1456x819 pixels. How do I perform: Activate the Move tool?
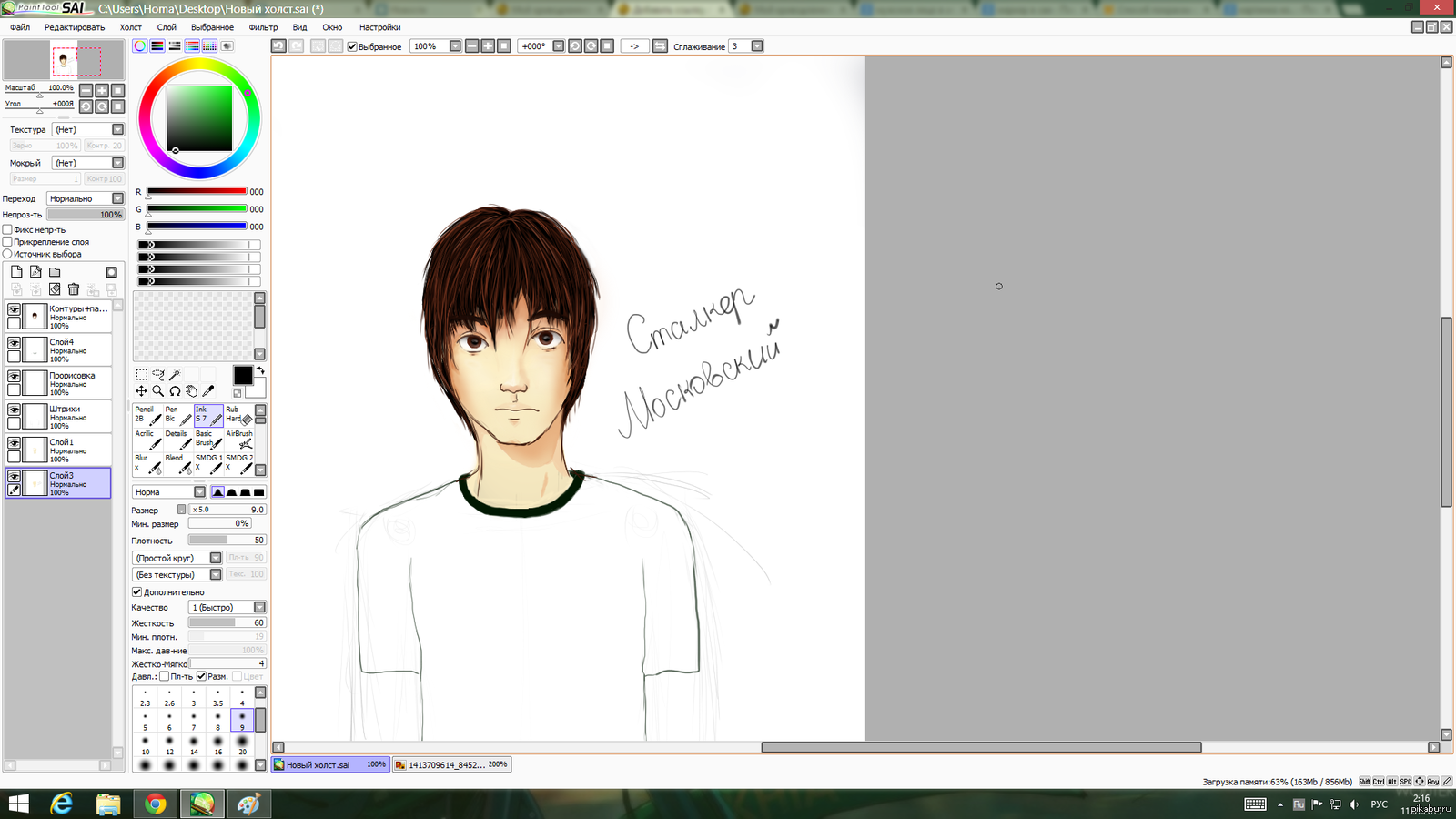141,391
